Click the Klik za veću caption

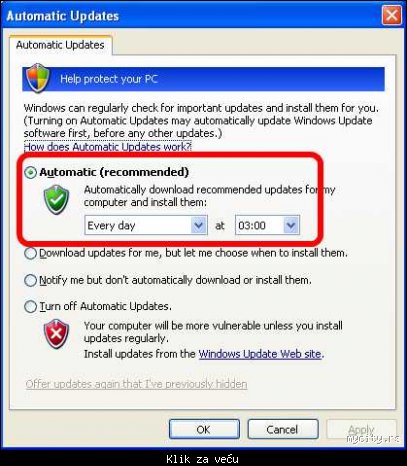pyautogui.click(x=202, y=459)
